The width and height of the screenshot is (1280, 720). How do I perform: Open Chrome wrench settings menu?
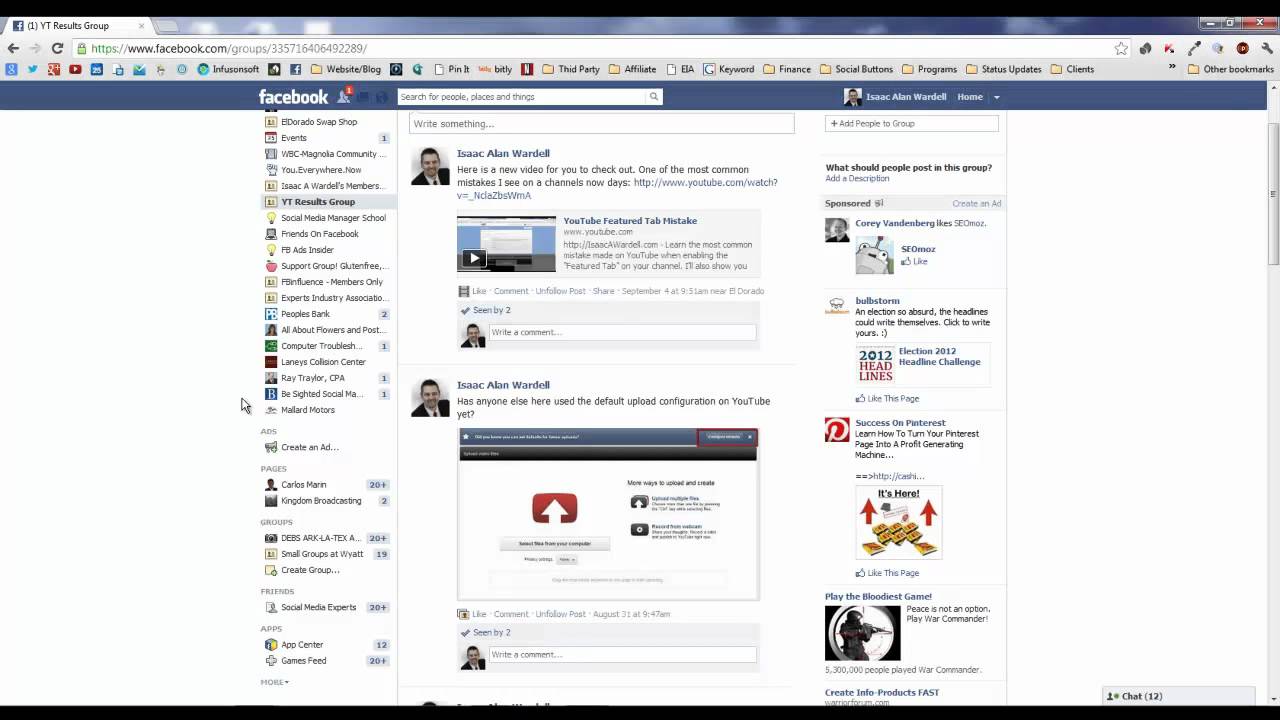(x=1266, y=48)
